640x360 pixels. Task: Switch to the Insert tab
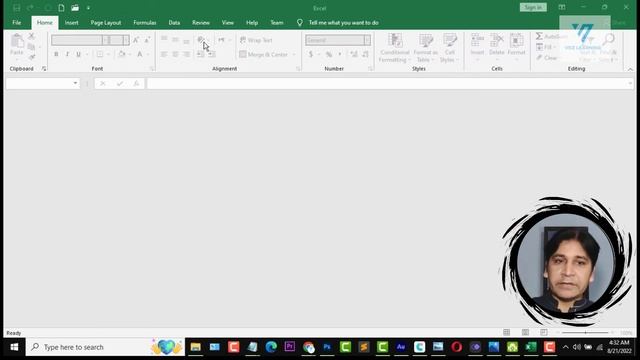[x=71, y=23]
